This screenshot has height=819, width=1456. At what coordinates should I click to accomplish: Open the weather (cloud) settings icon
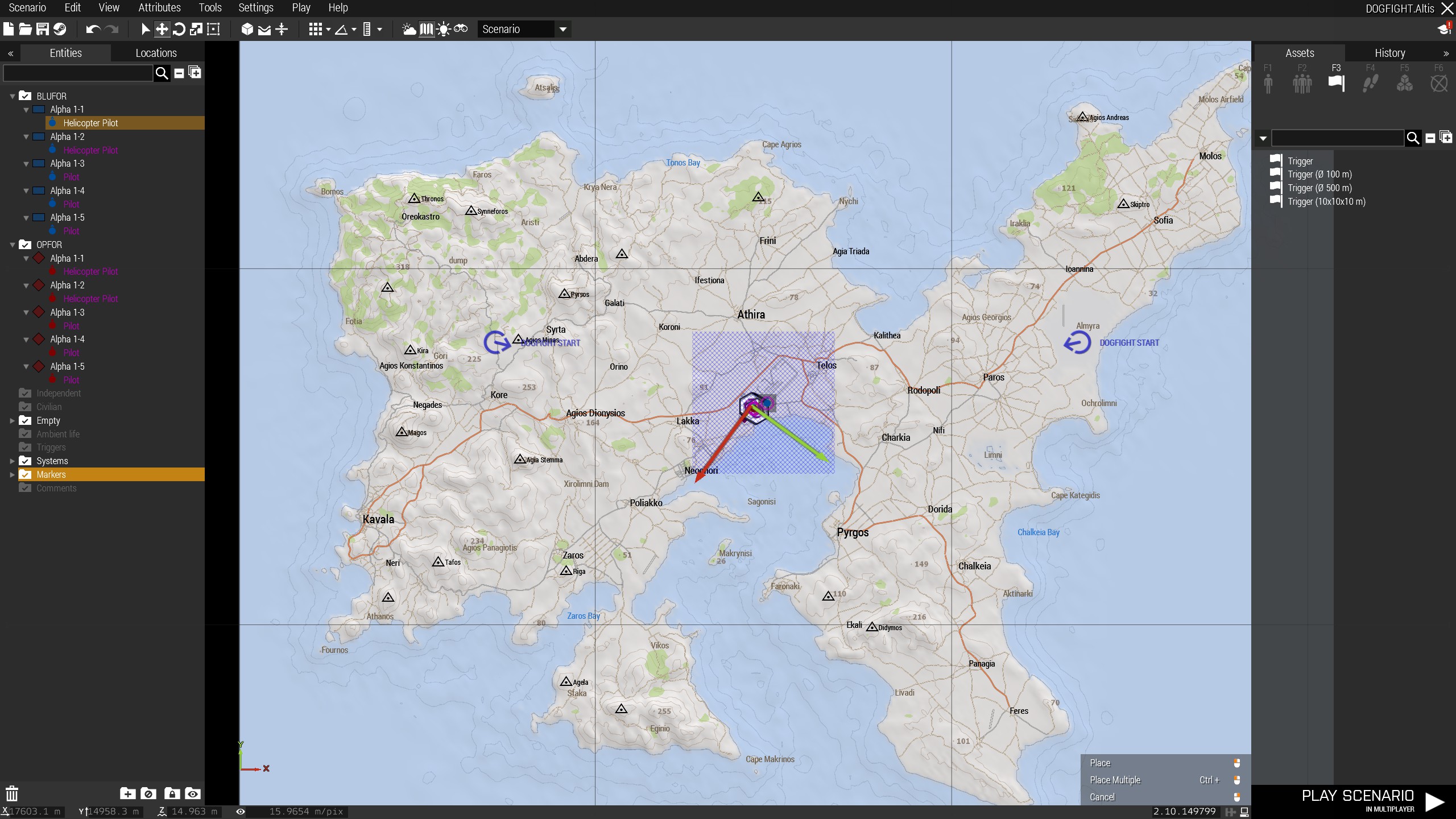[x=409, y=29]
